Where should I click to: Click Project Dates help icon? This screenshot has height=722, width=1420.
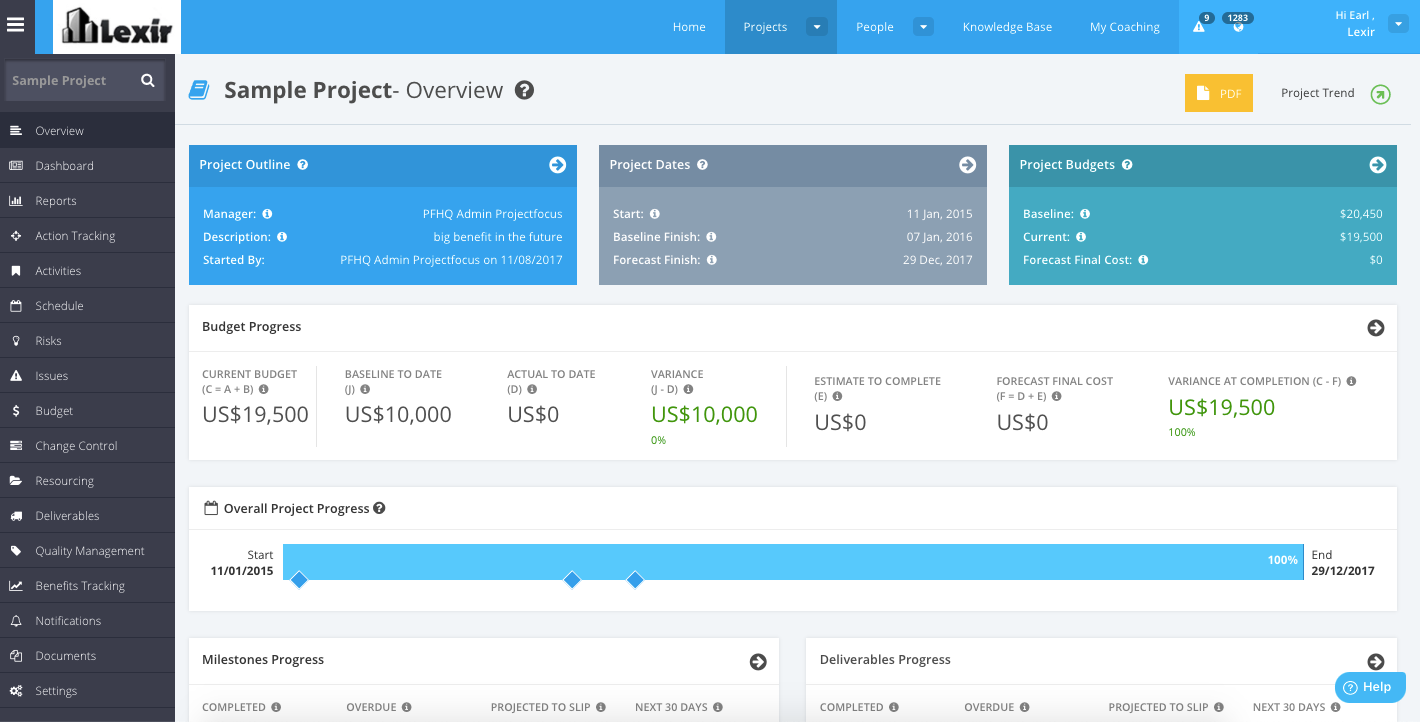click(703, 165)
